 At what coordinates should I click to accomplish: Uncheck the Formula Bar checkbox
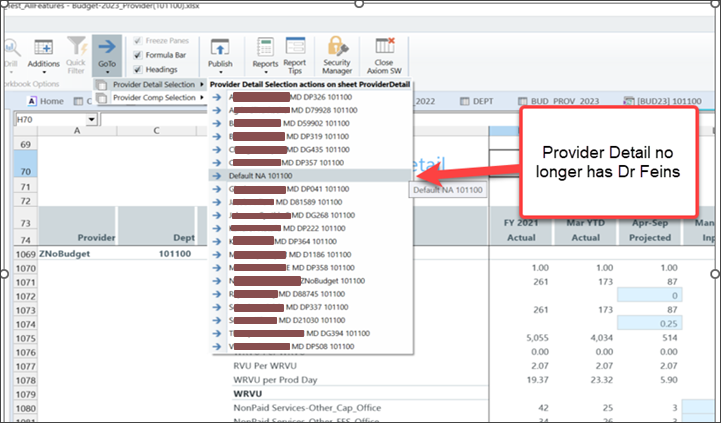138,55
